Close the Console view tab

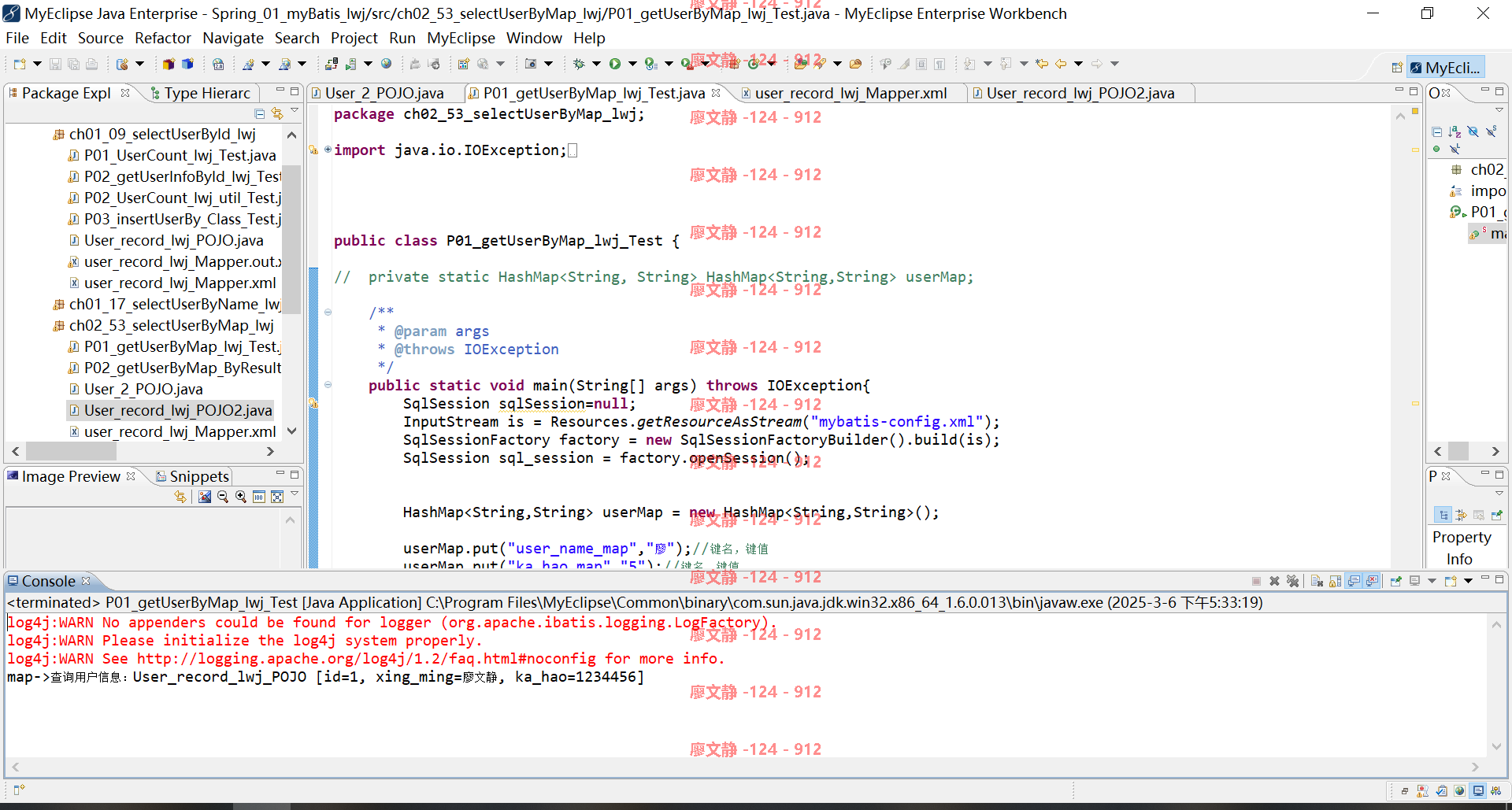coord(86,581)
